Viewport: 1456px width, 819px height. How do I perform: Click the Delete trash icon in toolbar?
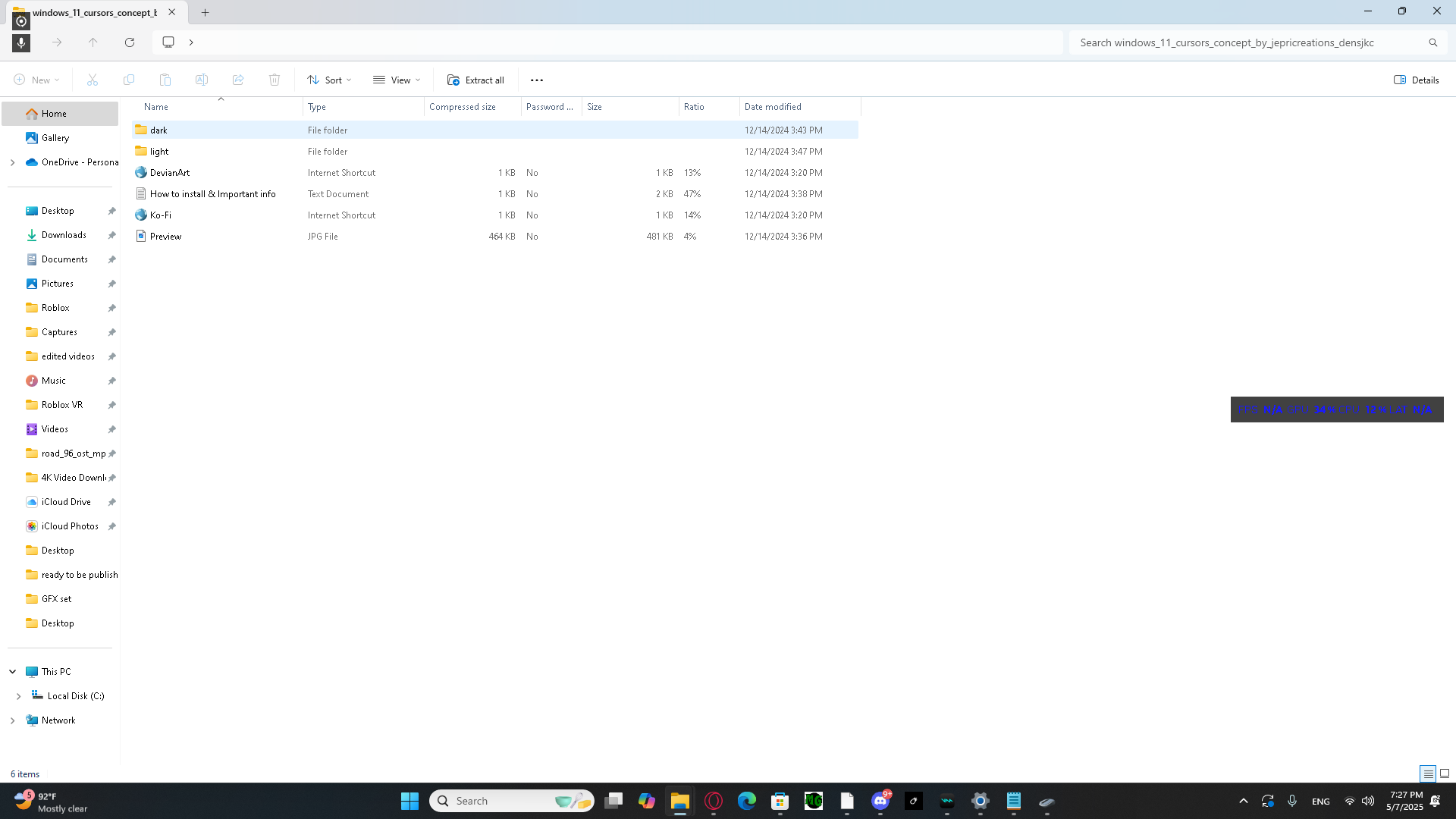[x=275, y=80]
